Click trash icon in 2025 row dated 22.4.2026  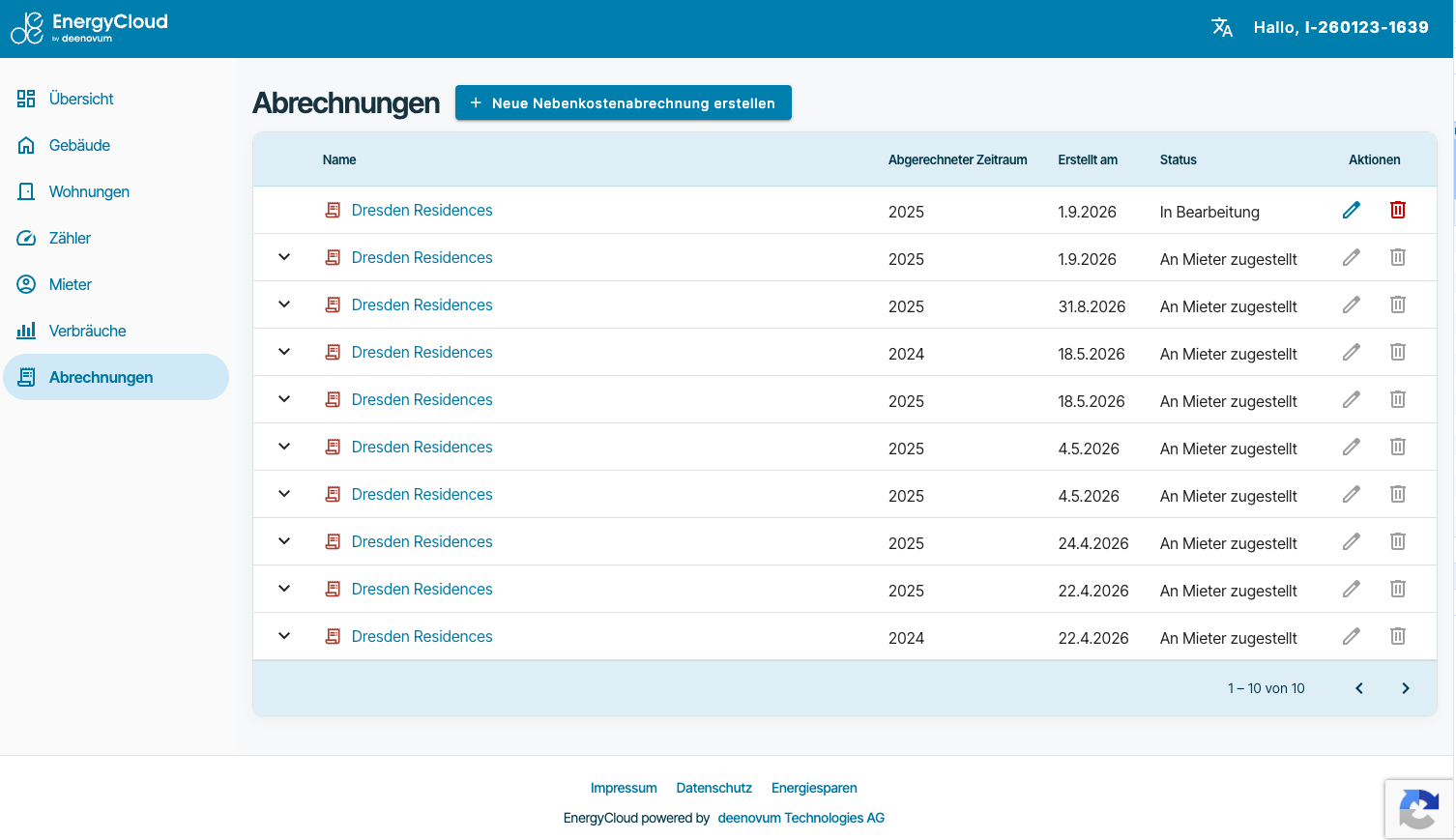[1398, 589]
